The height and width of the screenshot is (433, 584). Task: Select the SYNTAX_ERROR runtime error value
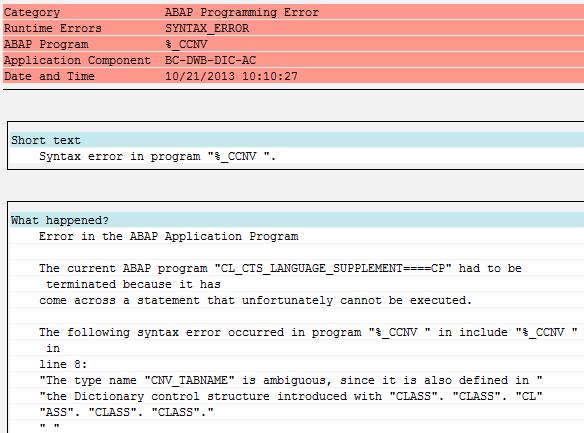pyautogui.click(x=207, y=28)
